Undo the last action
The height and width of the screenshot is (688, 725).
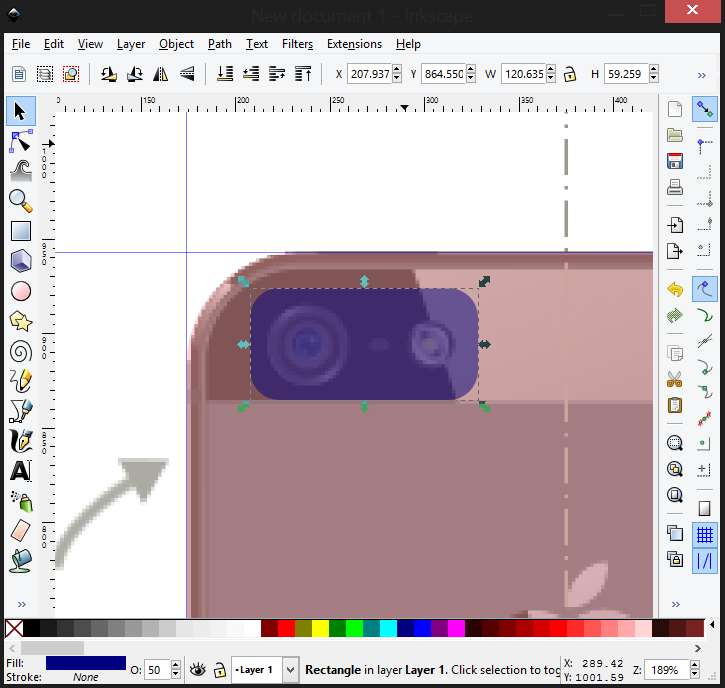coord(675,290)
